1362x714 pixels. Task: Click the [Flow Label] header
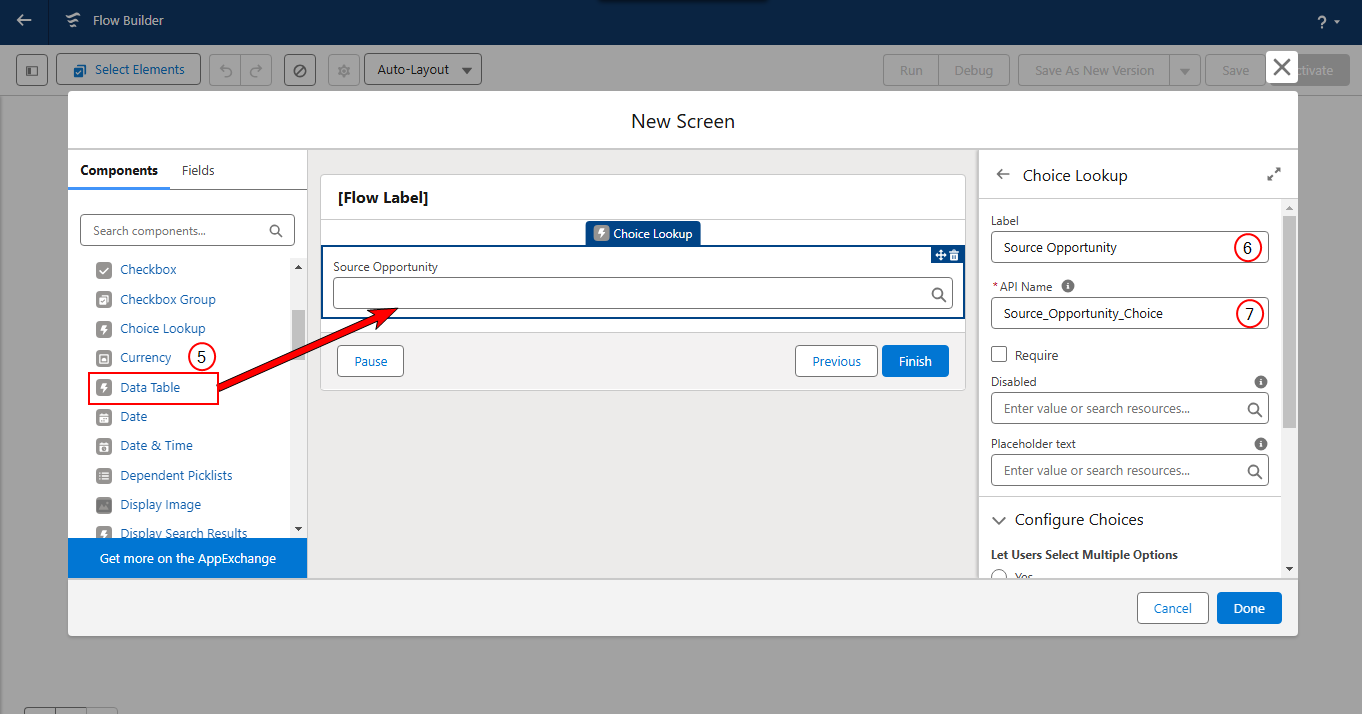(383, 198)
